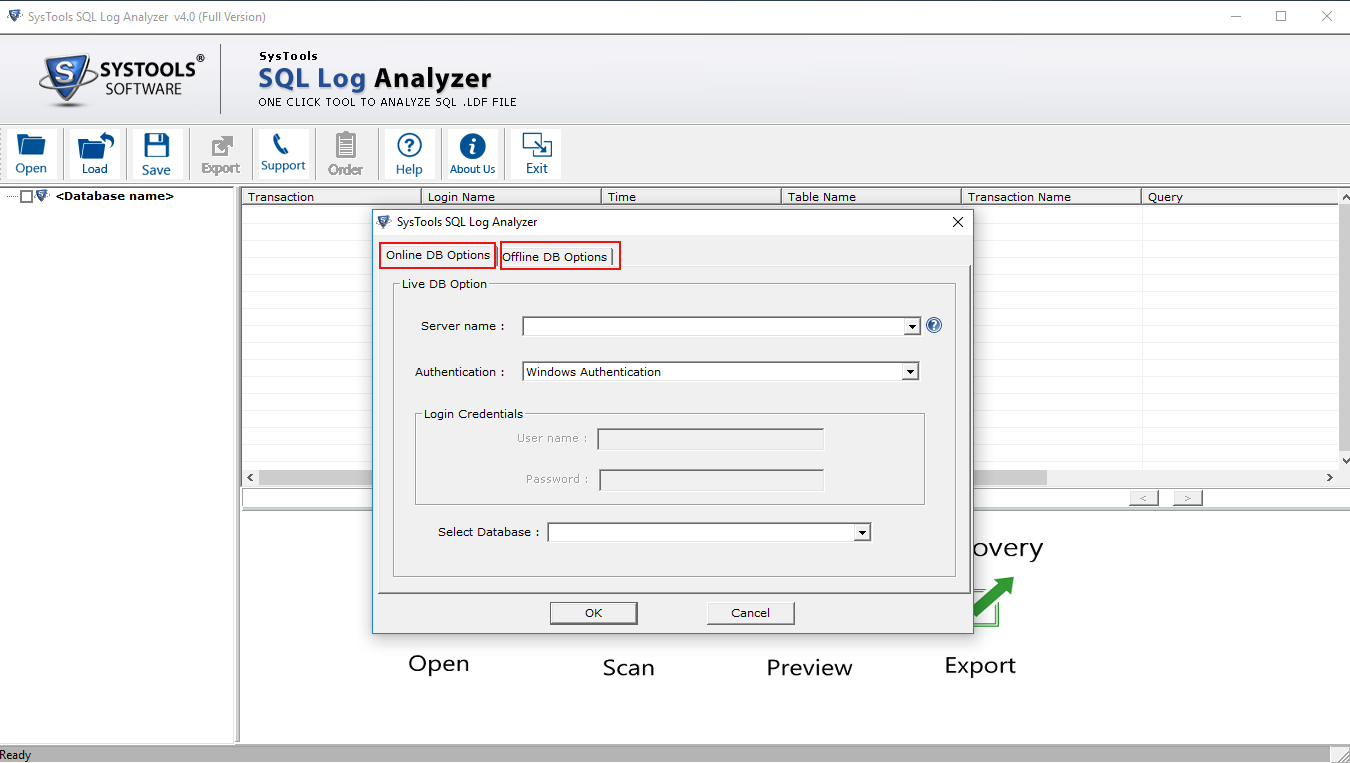
Task: Click the previous page arrow button
Action: (x=1144, y=498)
